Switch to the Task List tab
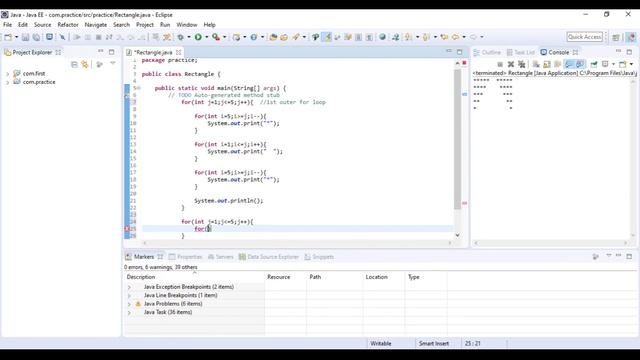The image size is (640, 360). click(520, 52)
